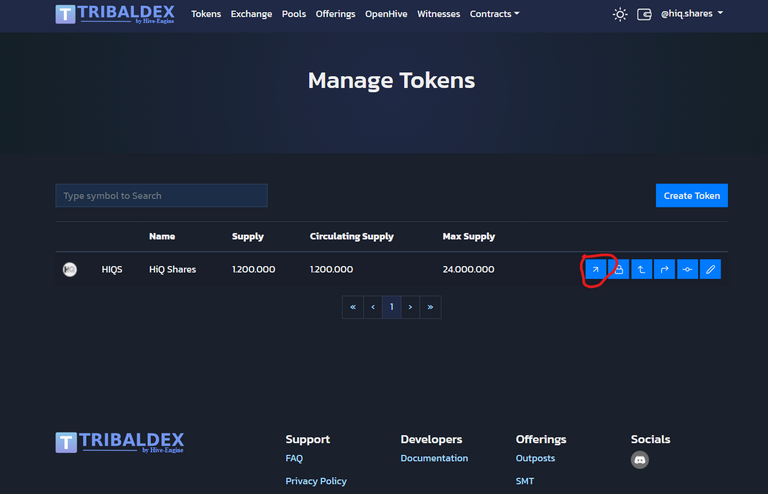Click the pencil edit icon for HIQS
This screenshot has height=494, width=768.
click(711, 269)
